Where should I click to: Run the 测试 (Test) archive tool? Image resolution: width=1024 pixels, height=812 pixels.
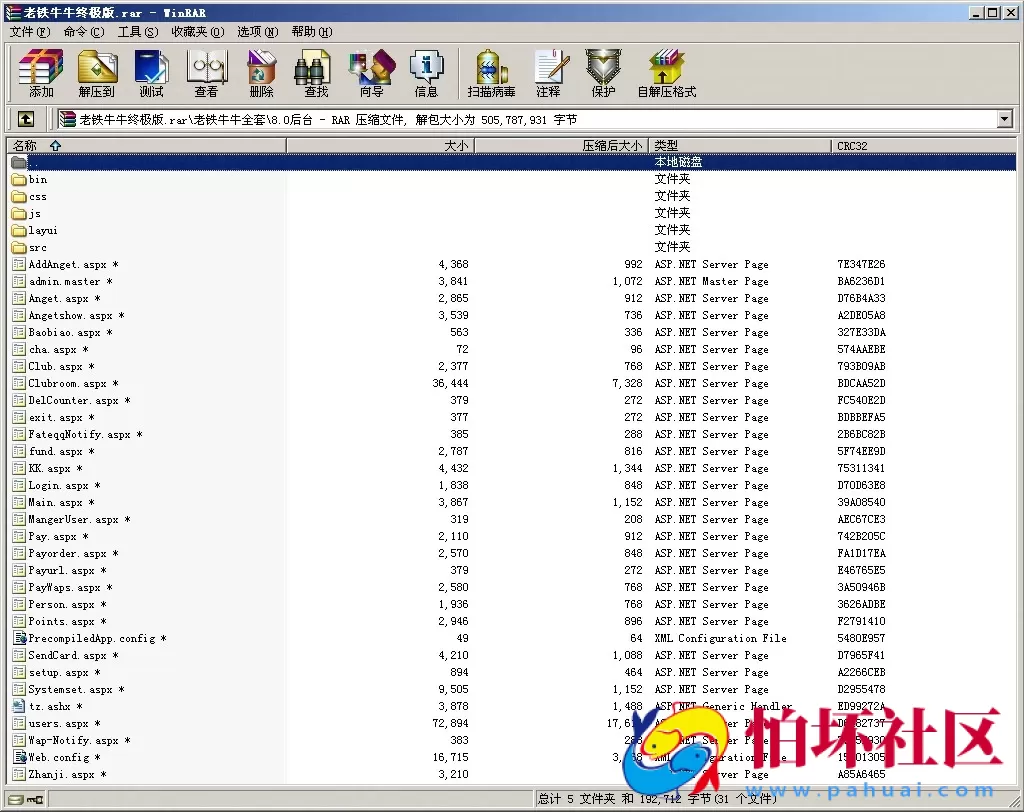tap(151, 73)
